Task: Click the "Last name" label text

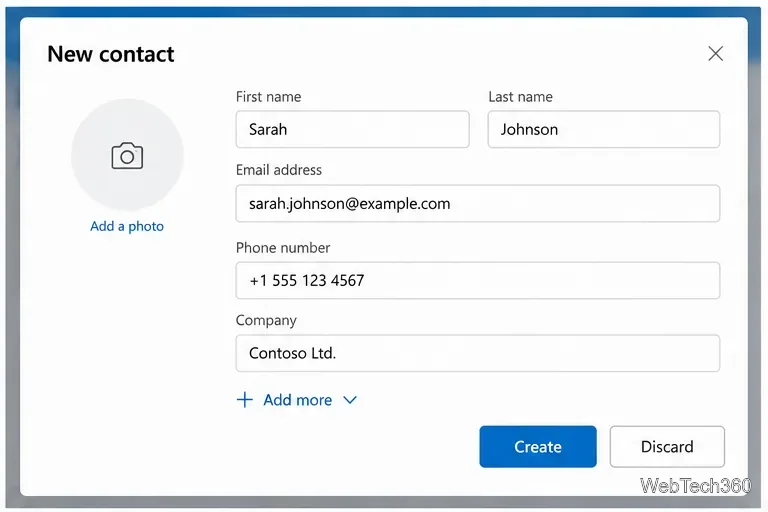Action: click(520, 97)
